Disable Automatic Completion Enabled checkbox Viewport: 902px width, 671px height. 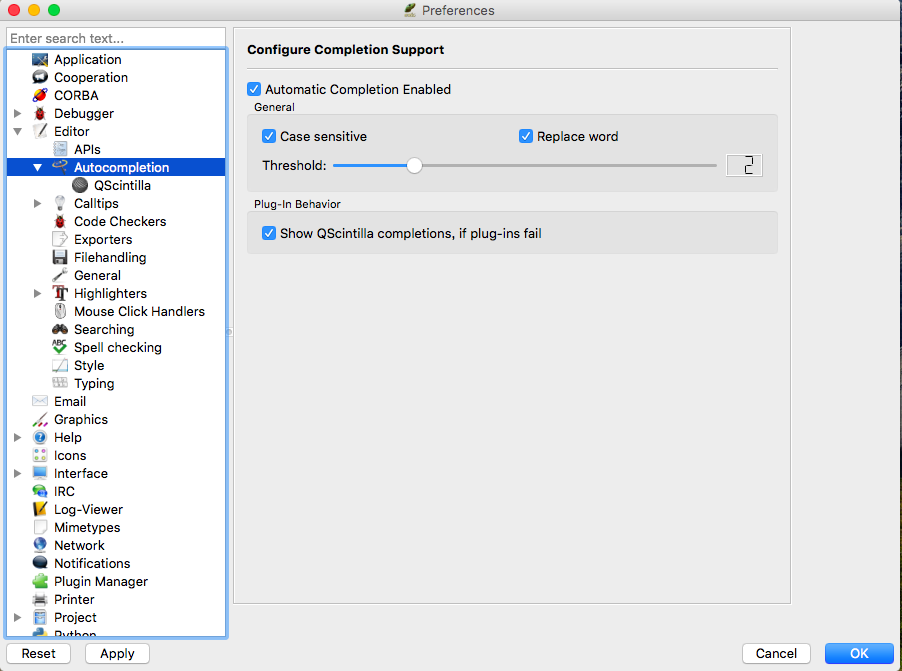click(x=254, y=90)
